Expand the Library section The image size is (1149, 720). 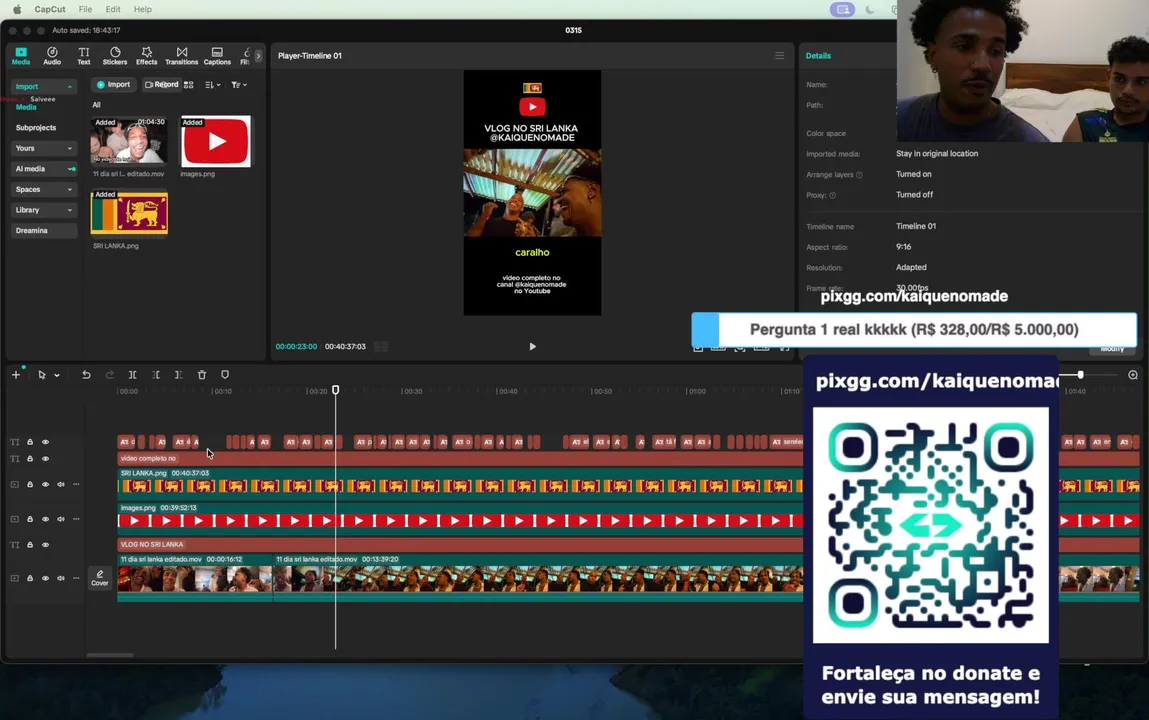tap(43, 209)
